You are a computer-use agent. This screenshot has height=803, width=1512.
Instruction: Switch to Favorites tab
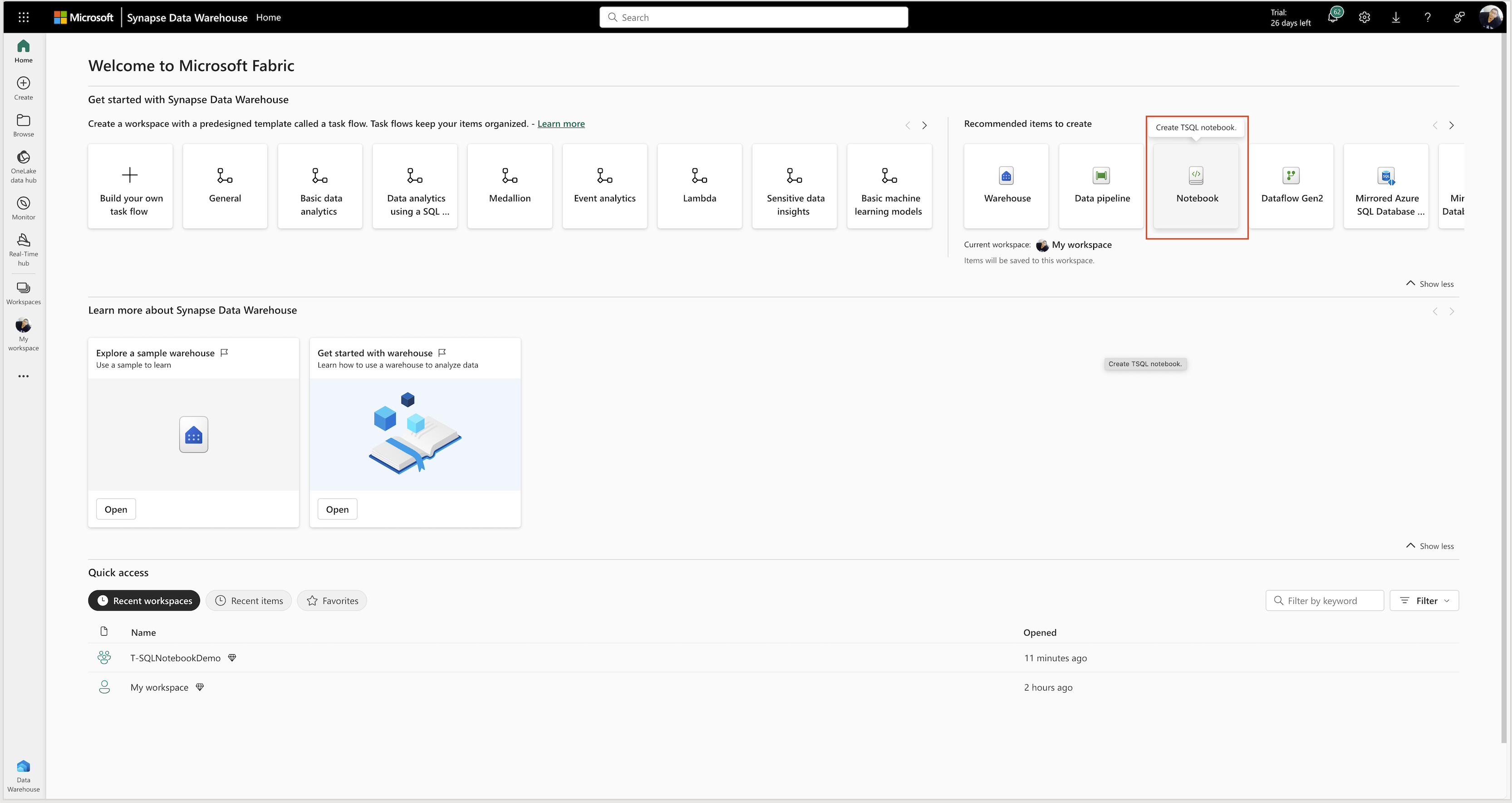click(x=332, y=600)
